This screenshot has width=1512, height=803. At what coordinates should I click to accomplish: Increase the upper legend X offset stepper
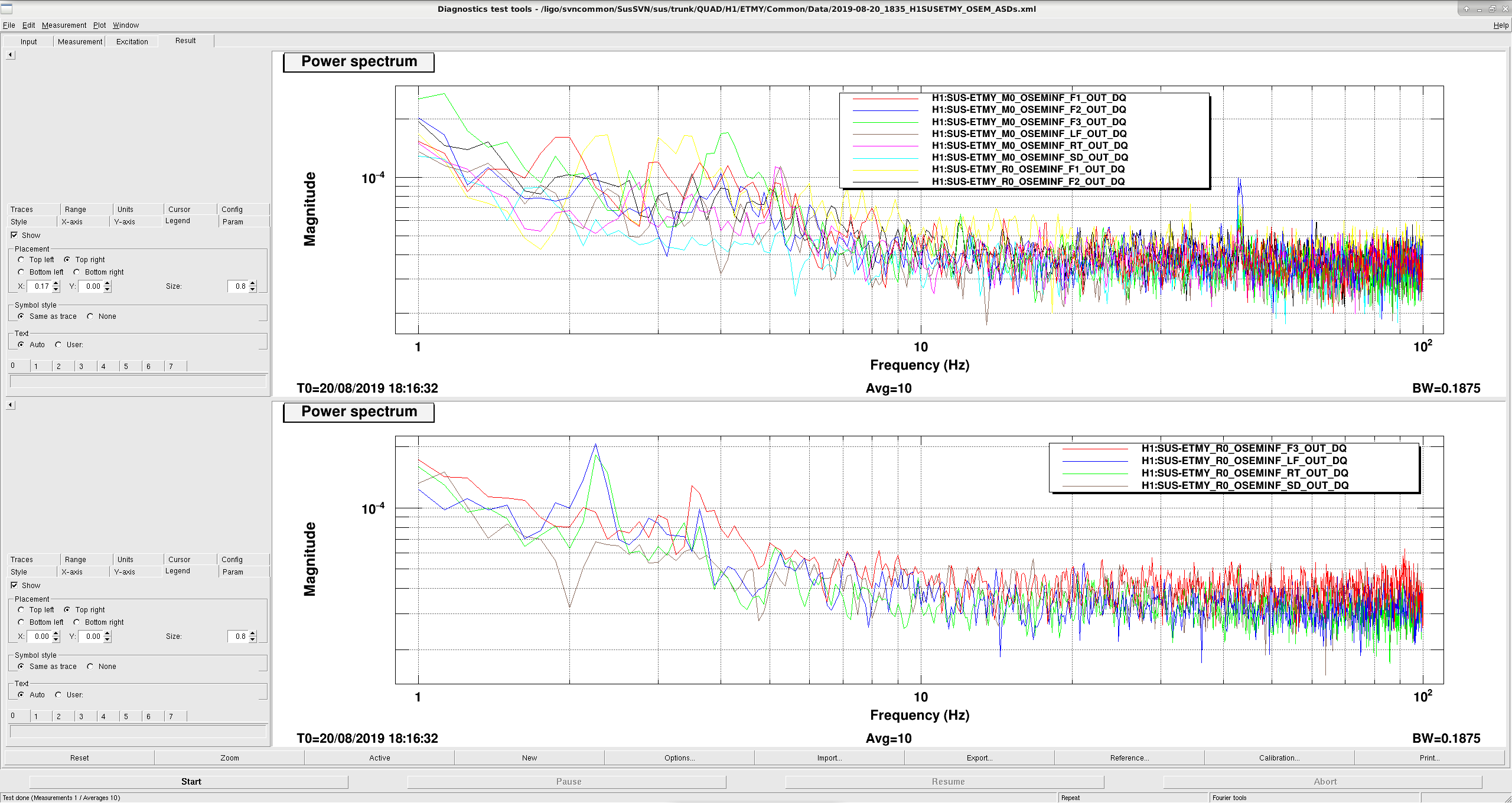[x=56, y=283]
